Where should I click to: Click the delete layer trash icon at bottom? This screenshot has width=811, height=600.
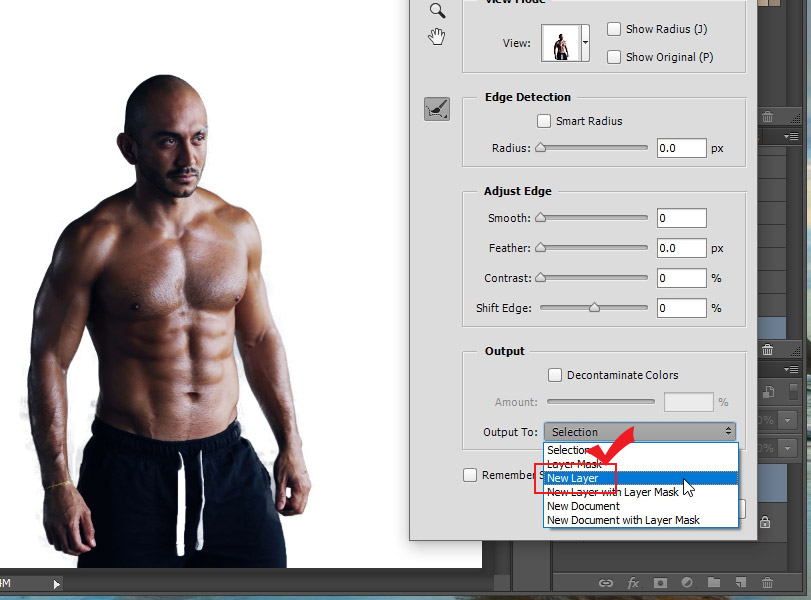(768, 582)
